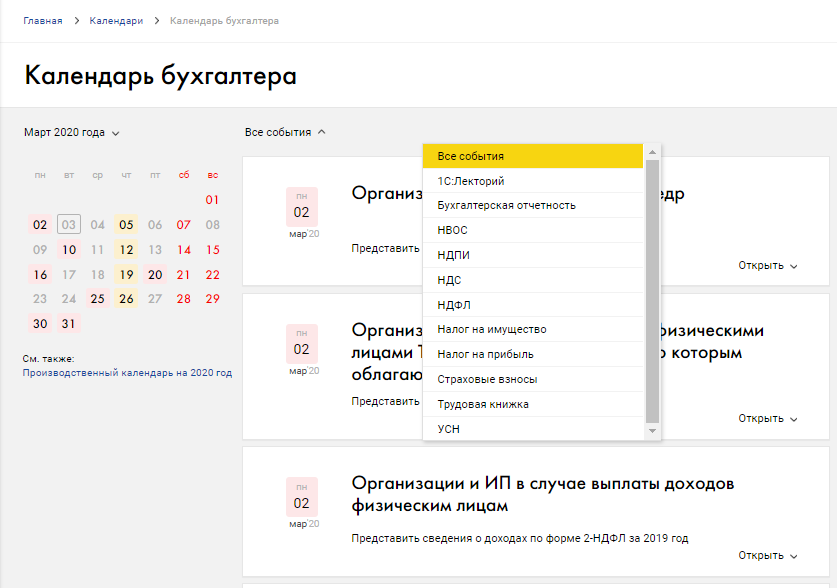Screen dimensions: 837x588
Task: Open the month selector chevron next to Март 2020
Action: 113,132
